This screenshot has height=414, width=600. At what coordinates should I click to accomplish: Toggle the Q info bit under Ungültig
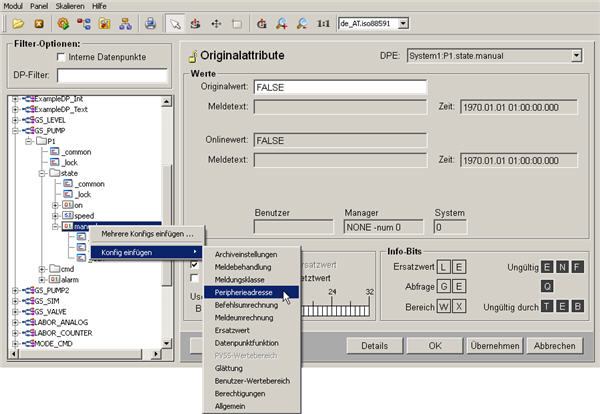548,285
